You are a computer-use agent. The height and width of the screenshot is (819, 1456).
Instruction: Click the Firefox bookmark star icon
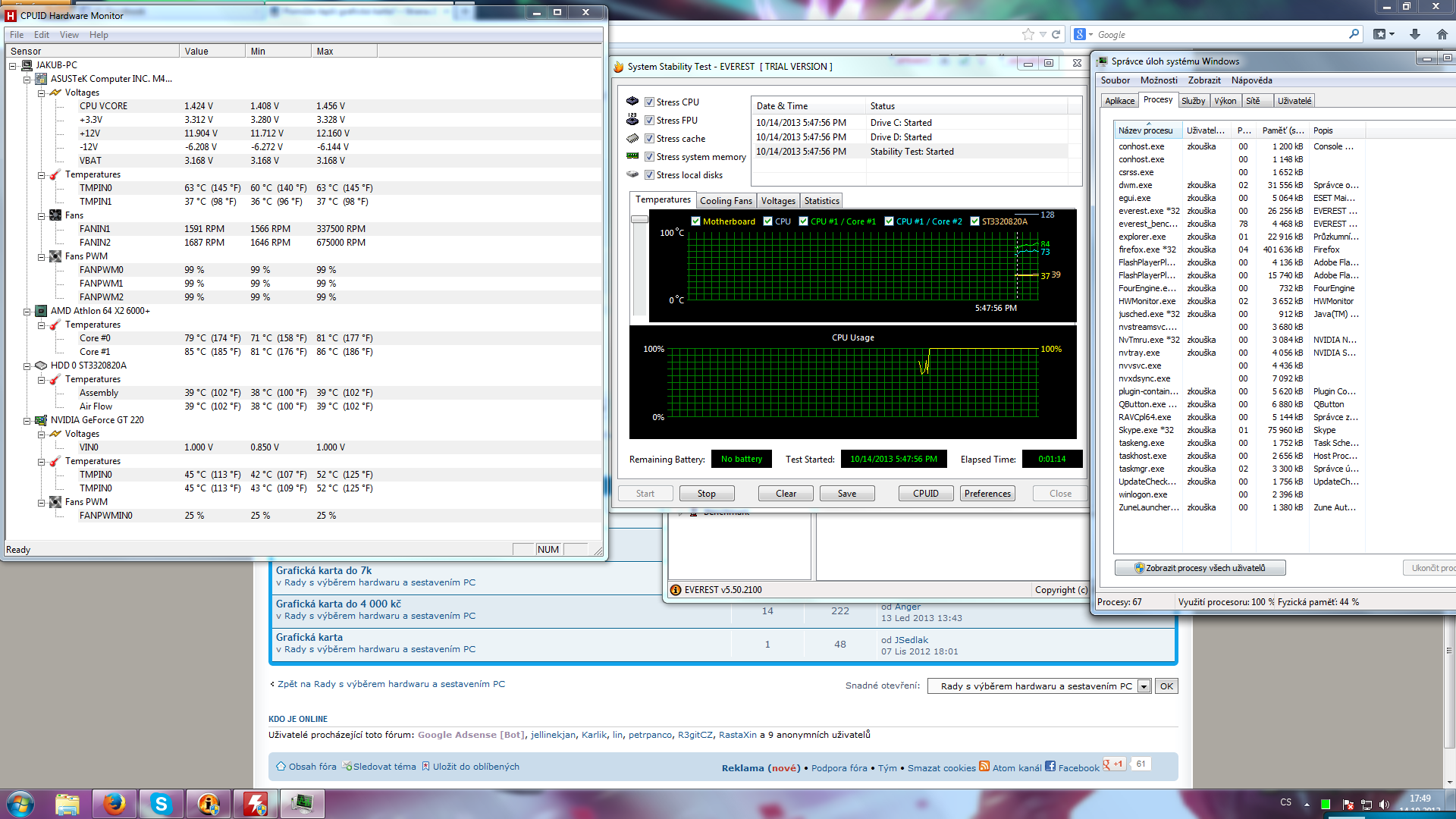pyautogui.click(x=1028, y=34)
